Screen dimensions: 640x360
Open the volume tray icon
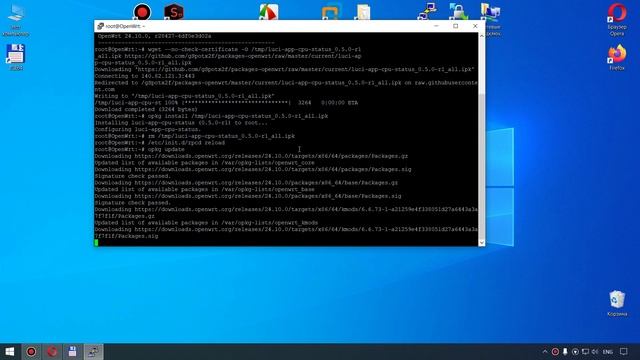click(595, 351)
